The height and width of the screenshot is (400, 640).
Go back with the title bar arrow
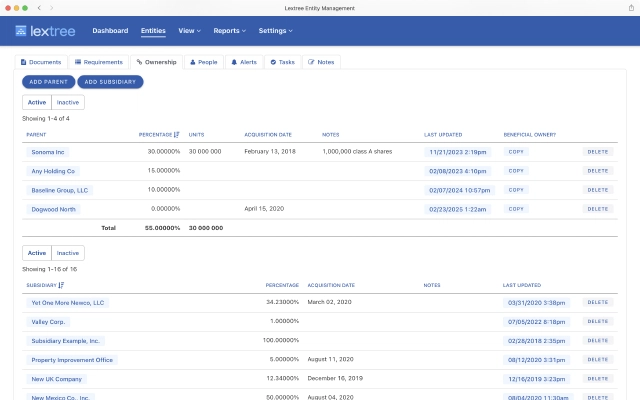click(39, 8)
